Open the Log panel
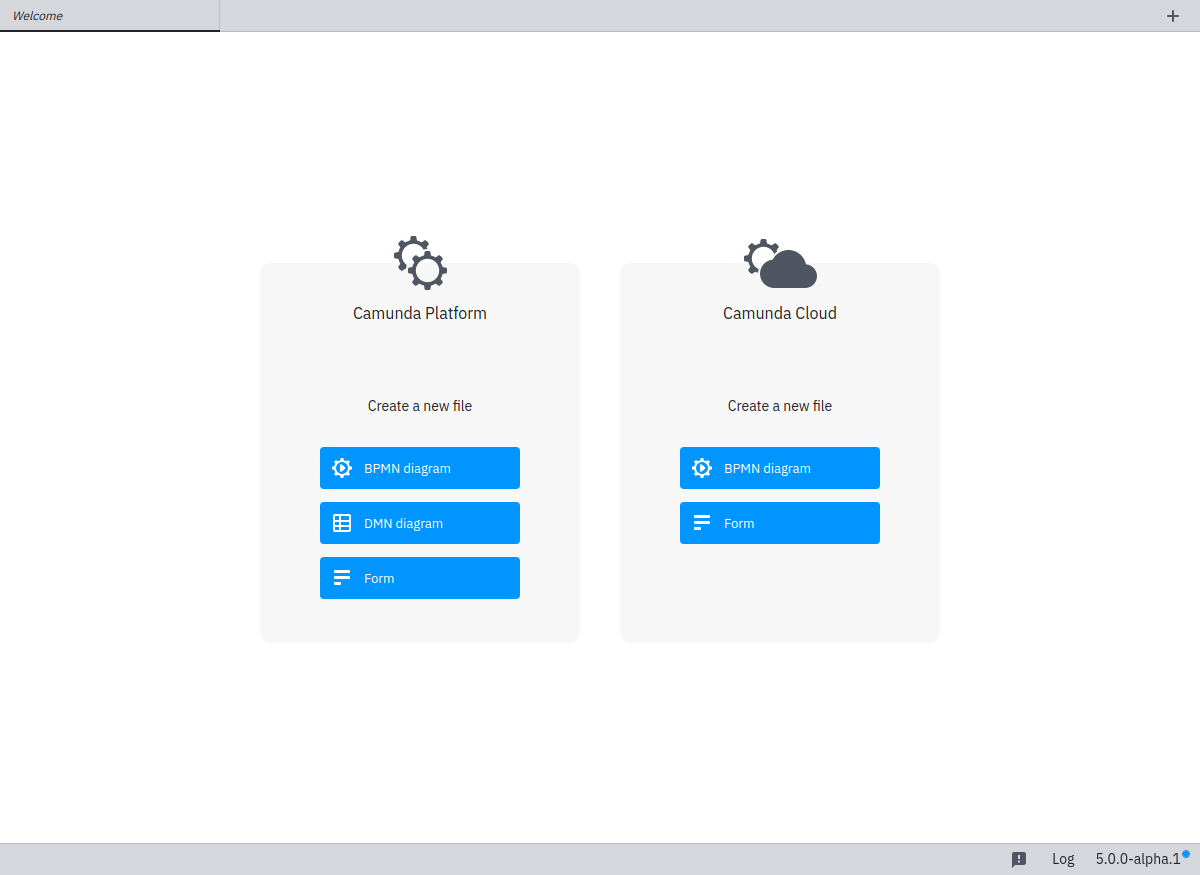 click(1062, 858)
